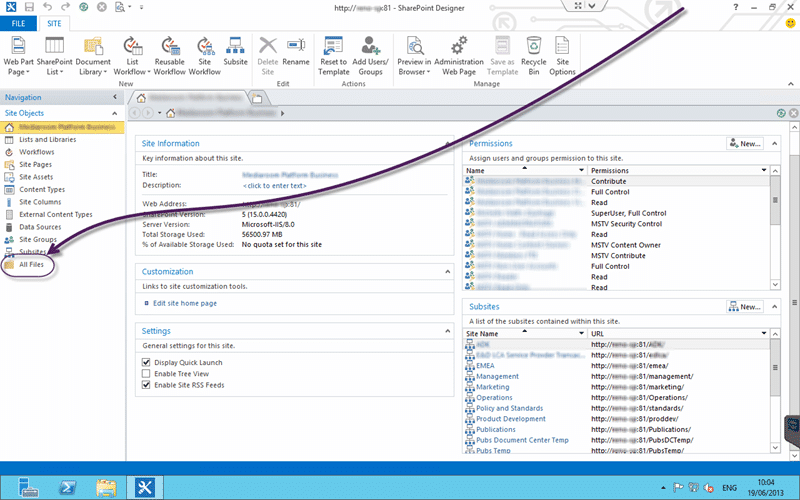The image size is (800, 500).
Task: Click the Help question mark icon
Action: click(x=735, y=7)
